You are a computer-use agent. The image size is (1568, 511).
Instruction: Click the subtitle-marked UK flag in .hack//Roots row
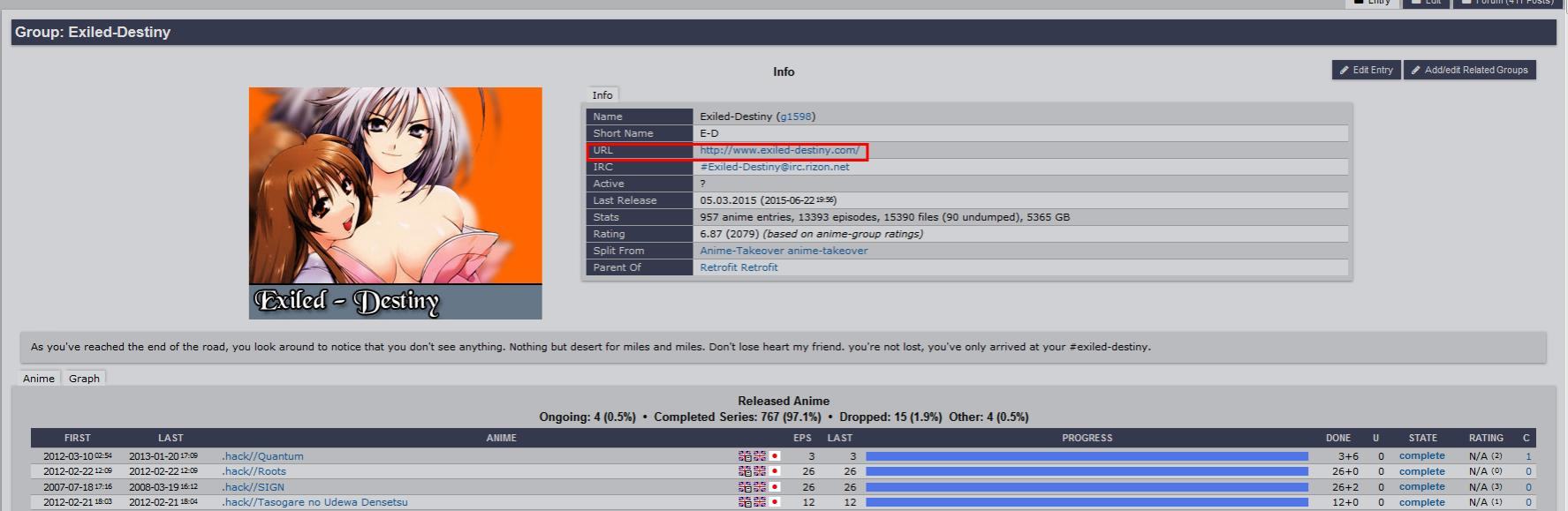coord(745,471)
